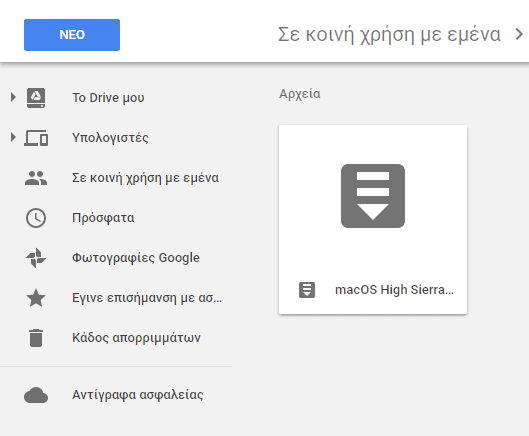Go to Πρόσφατα section
Image resolution: width=529 pixels, height=436 pixels.
click(103, 218)
